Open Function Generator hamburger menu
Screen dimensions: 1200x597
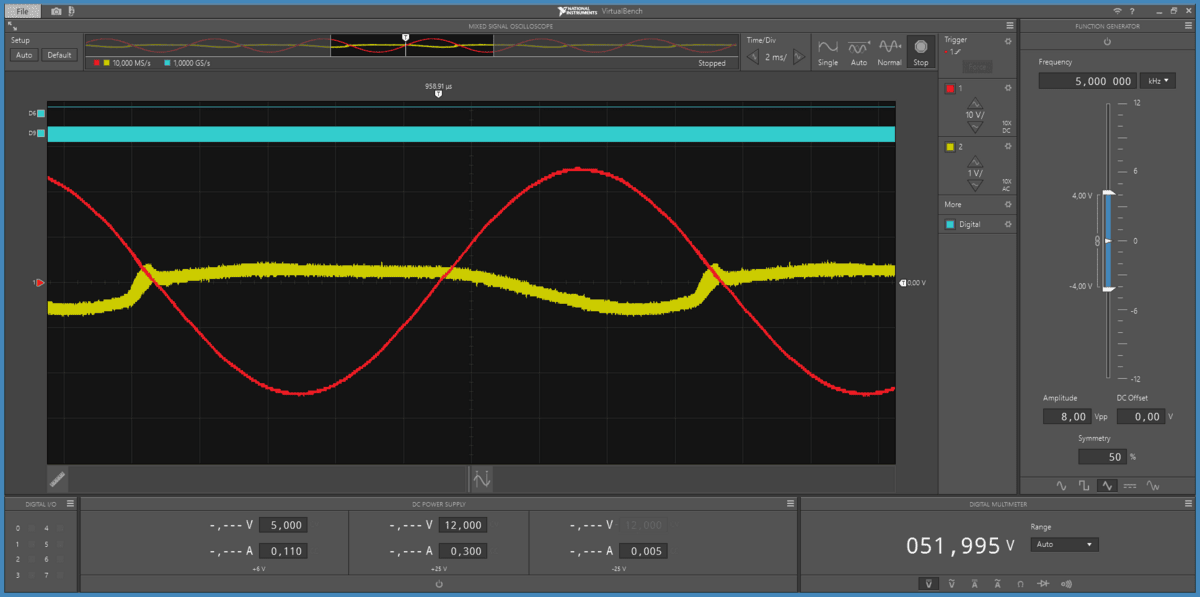point(1190,25)
